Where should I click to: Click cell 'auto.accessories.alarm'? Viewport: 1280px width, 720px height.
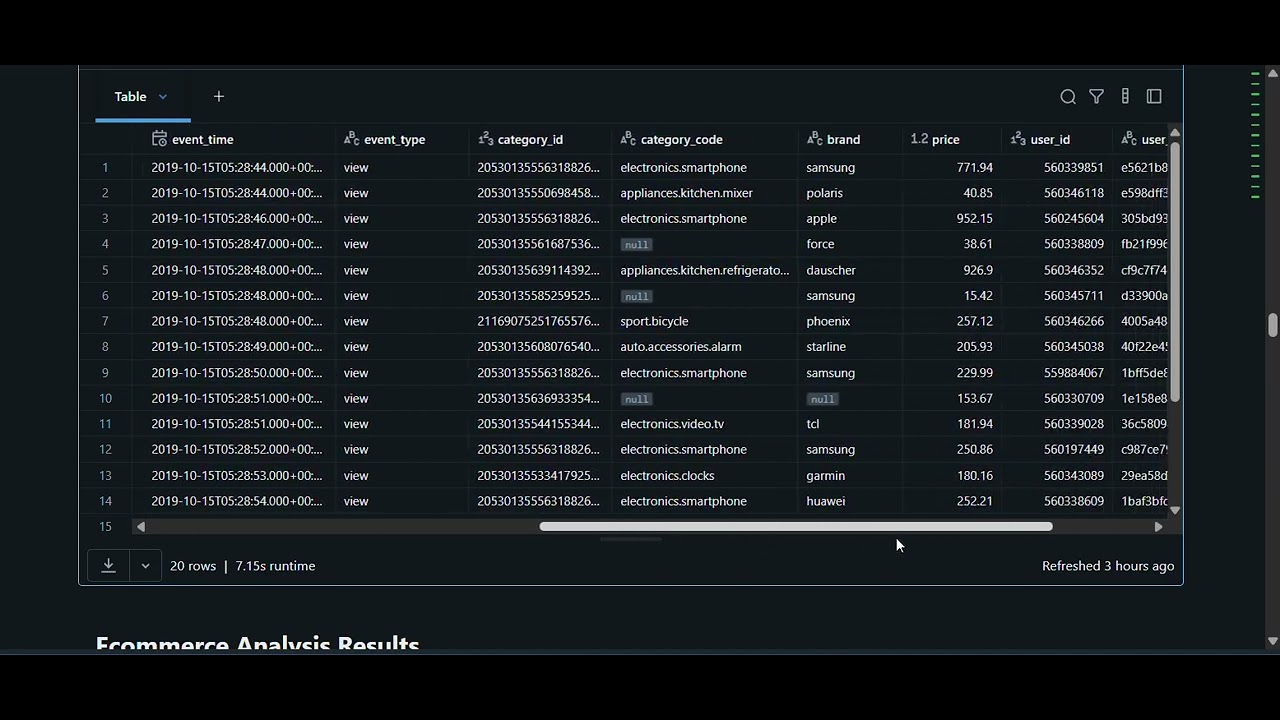tap(681, 347)
